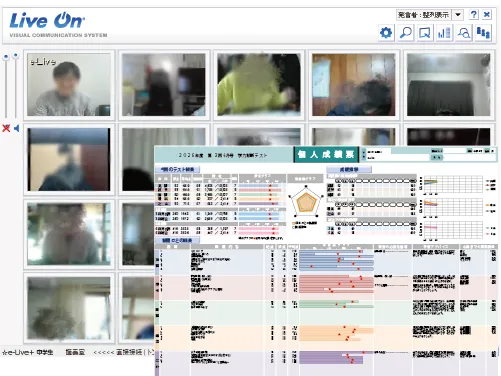Click the right volume slider handle
The height and width of the screenshot is (376, 501).
click(16, 56)
